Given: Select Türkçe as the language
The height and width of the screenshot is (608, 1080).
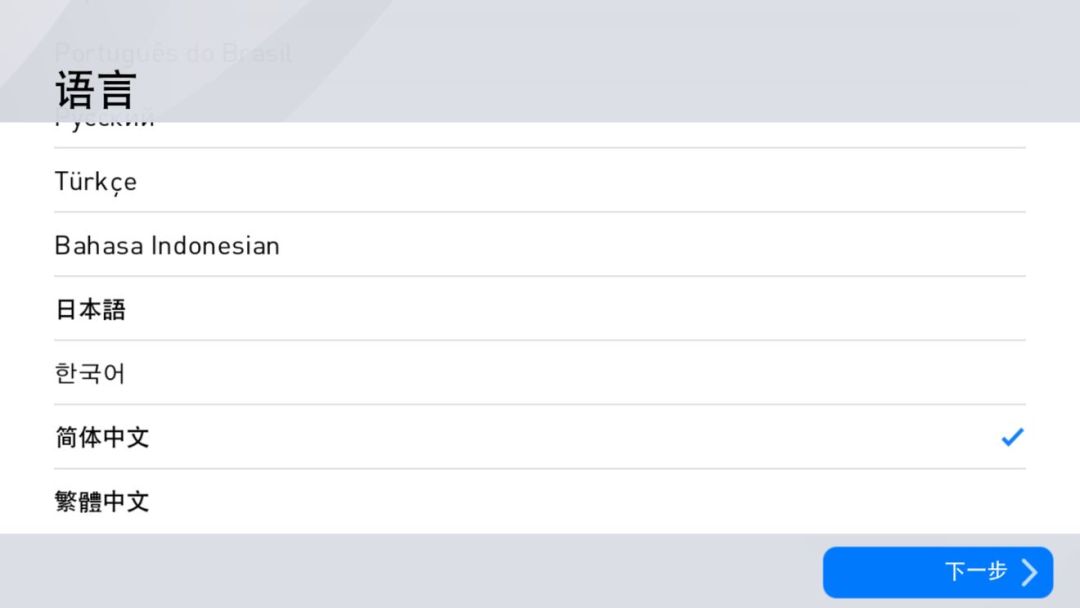Looking at the screenshot, I should (96, 182).
